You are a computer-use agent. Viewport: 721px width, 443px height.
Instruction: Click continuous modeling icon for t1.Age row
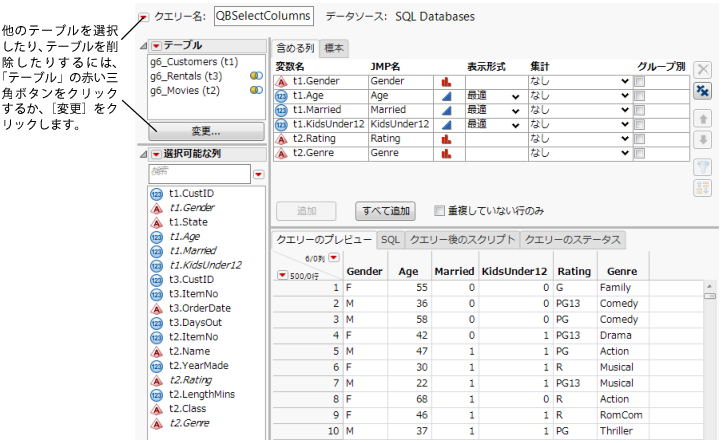coord(446,96)
